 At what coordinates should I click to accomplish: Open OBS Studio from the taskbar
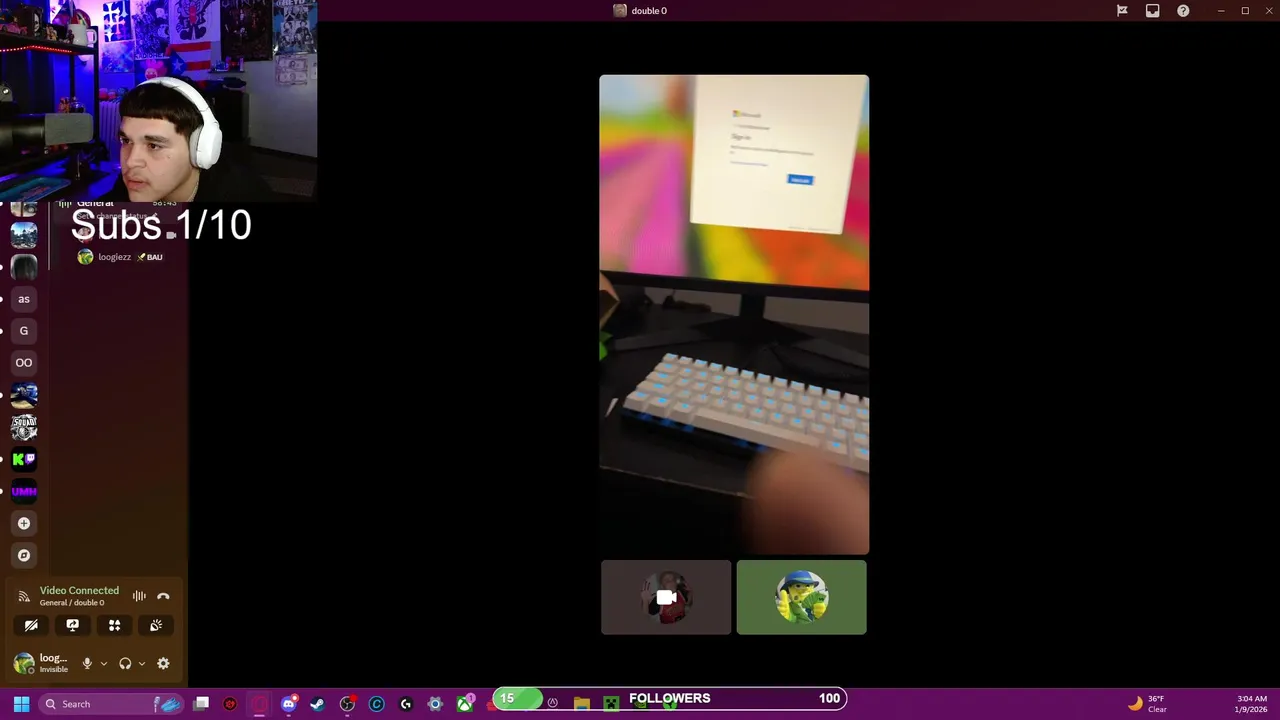[347, 704]
